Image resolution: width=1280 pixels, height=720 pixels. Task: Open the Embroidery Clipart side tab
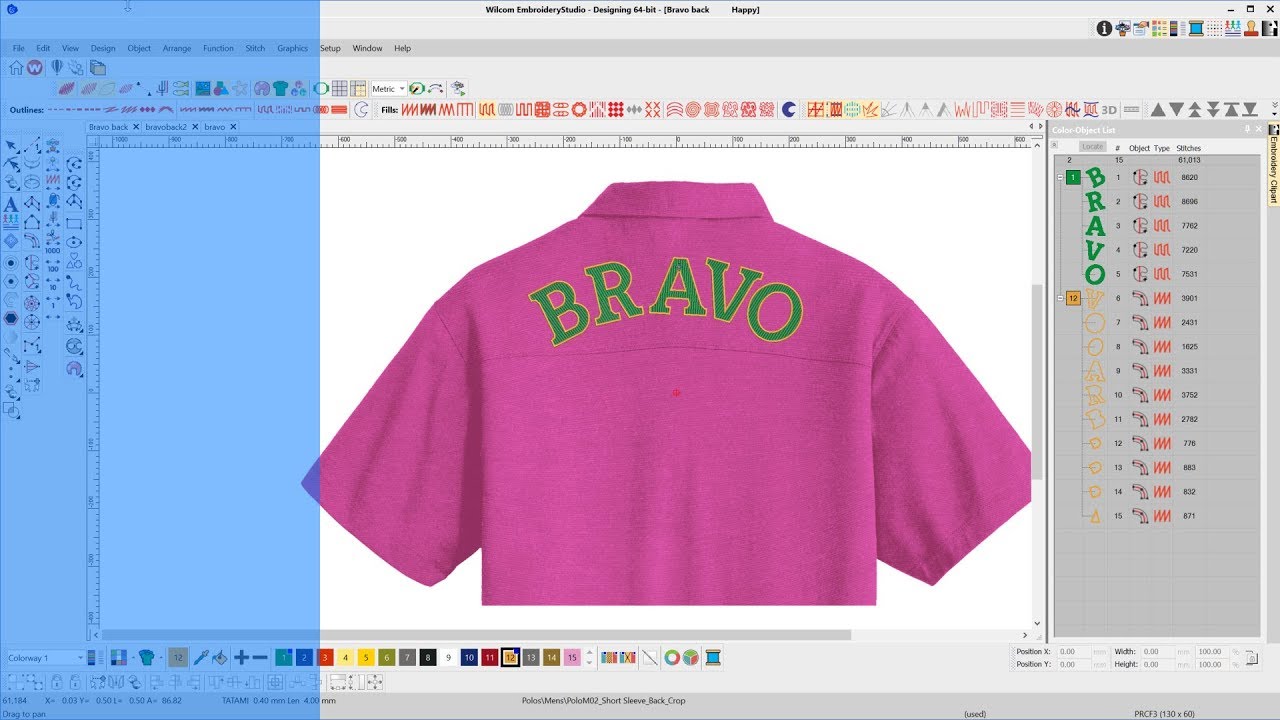point(1274,164)
